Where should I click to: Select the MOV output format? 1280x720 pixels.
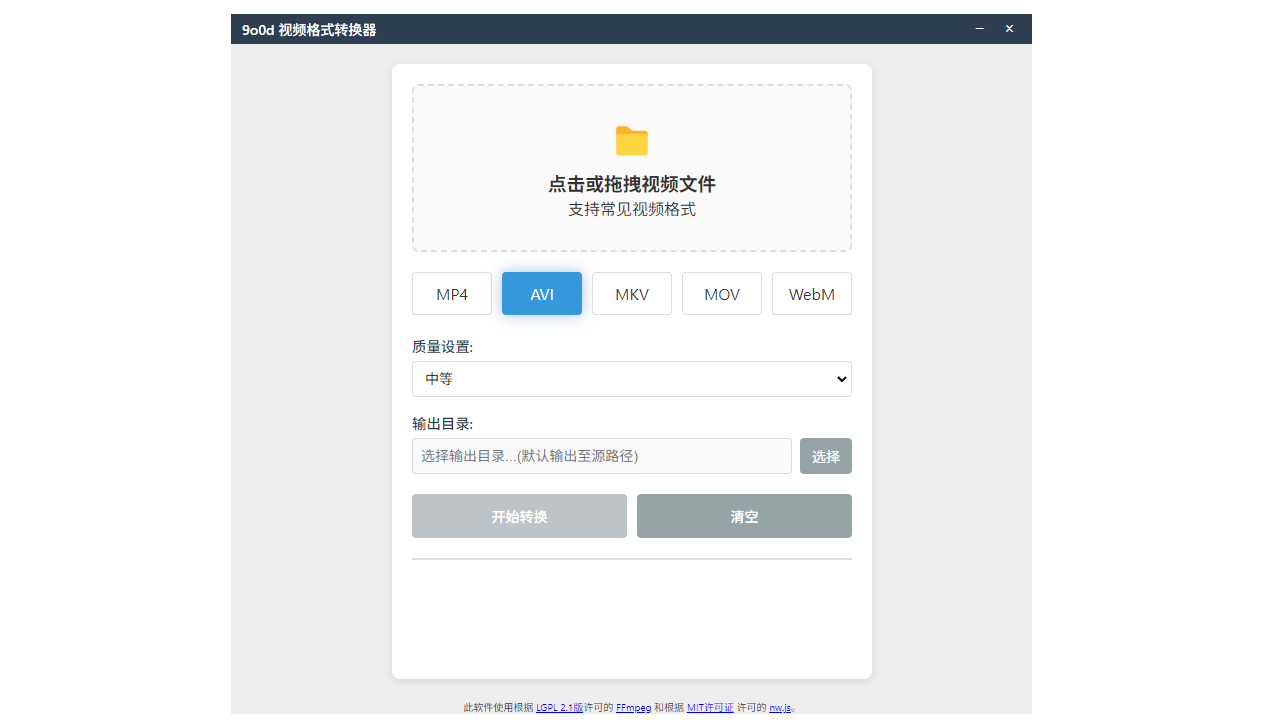(721, 293)
